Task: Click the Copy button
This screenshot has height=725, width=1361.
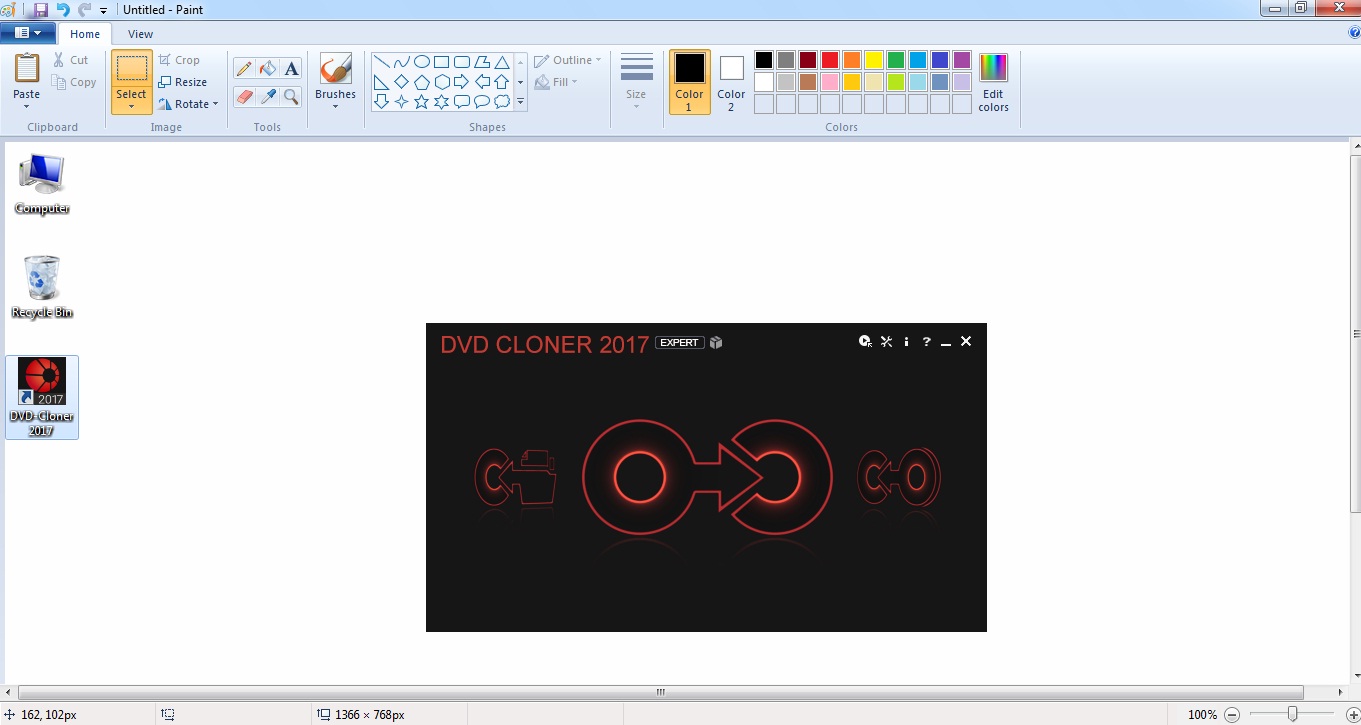Action: click(75, 82)
